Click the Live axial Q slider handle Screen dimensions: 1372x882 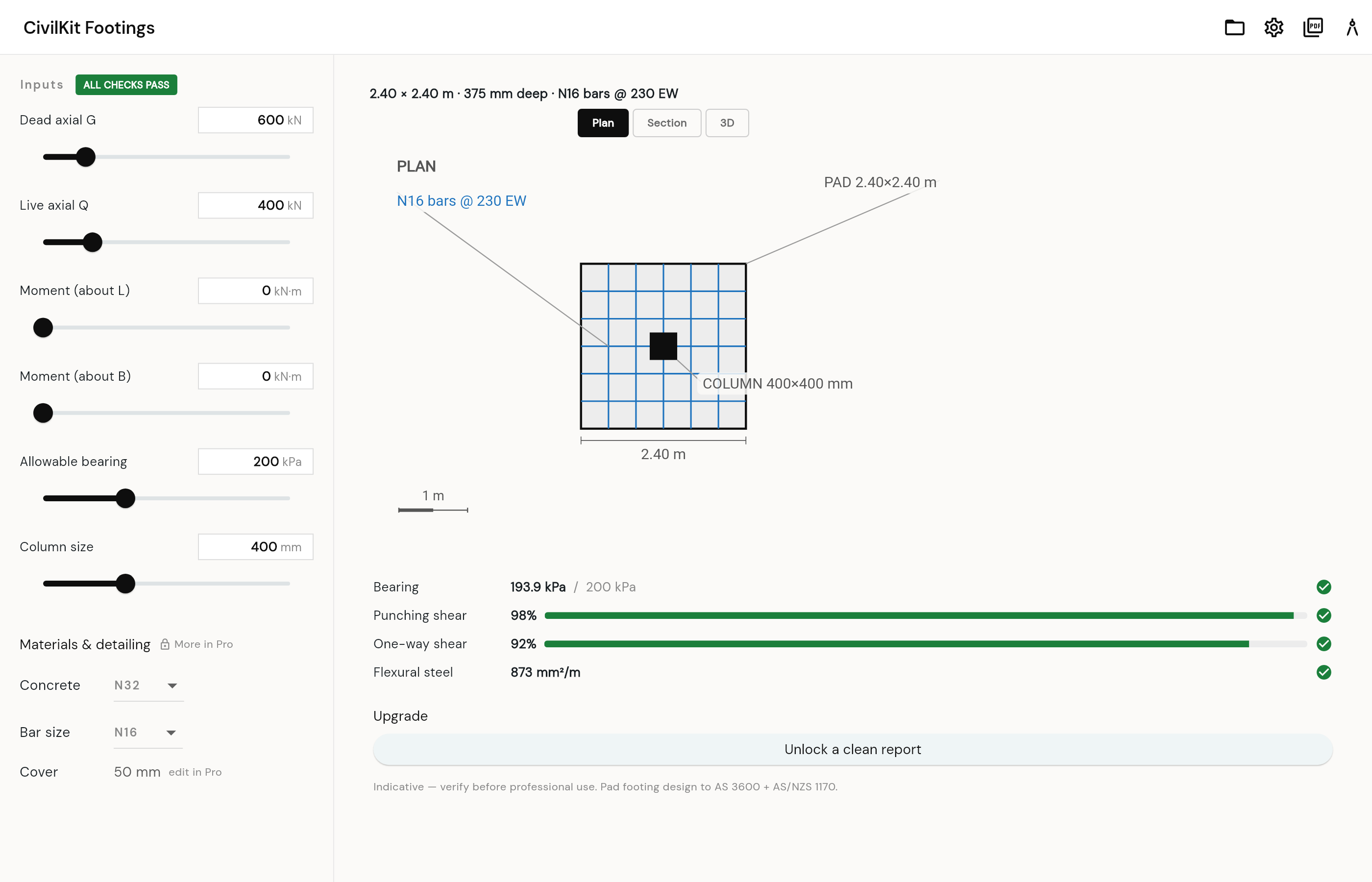(92, 242)
